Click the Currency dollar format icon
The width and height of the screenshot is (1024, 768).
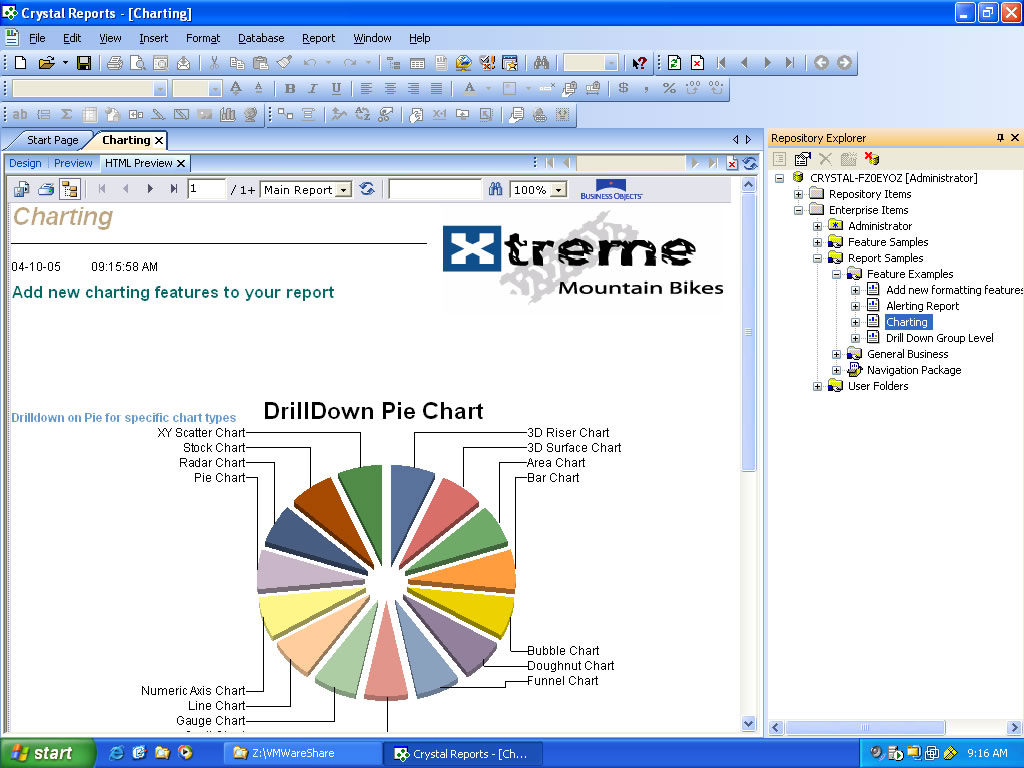pos(623,88)
